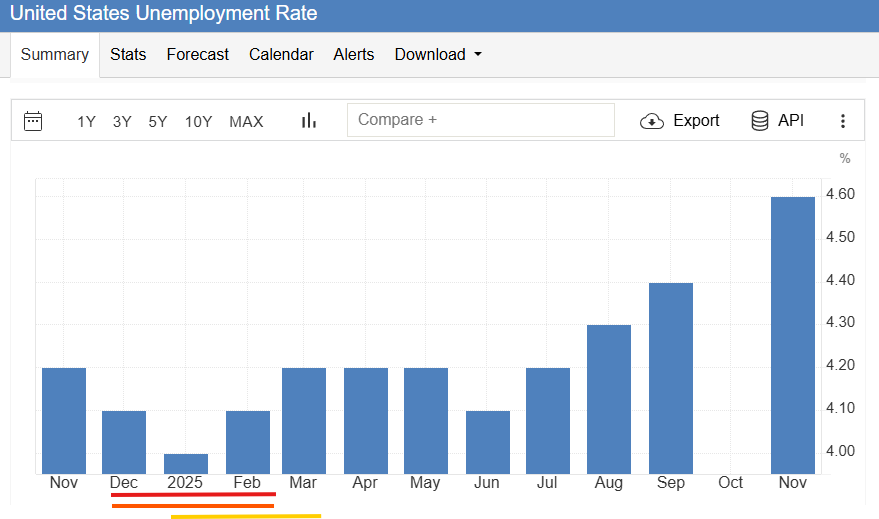Select the Summary tab
The image size is (879, 519).
pyautogui.click(x=55, y=55)
